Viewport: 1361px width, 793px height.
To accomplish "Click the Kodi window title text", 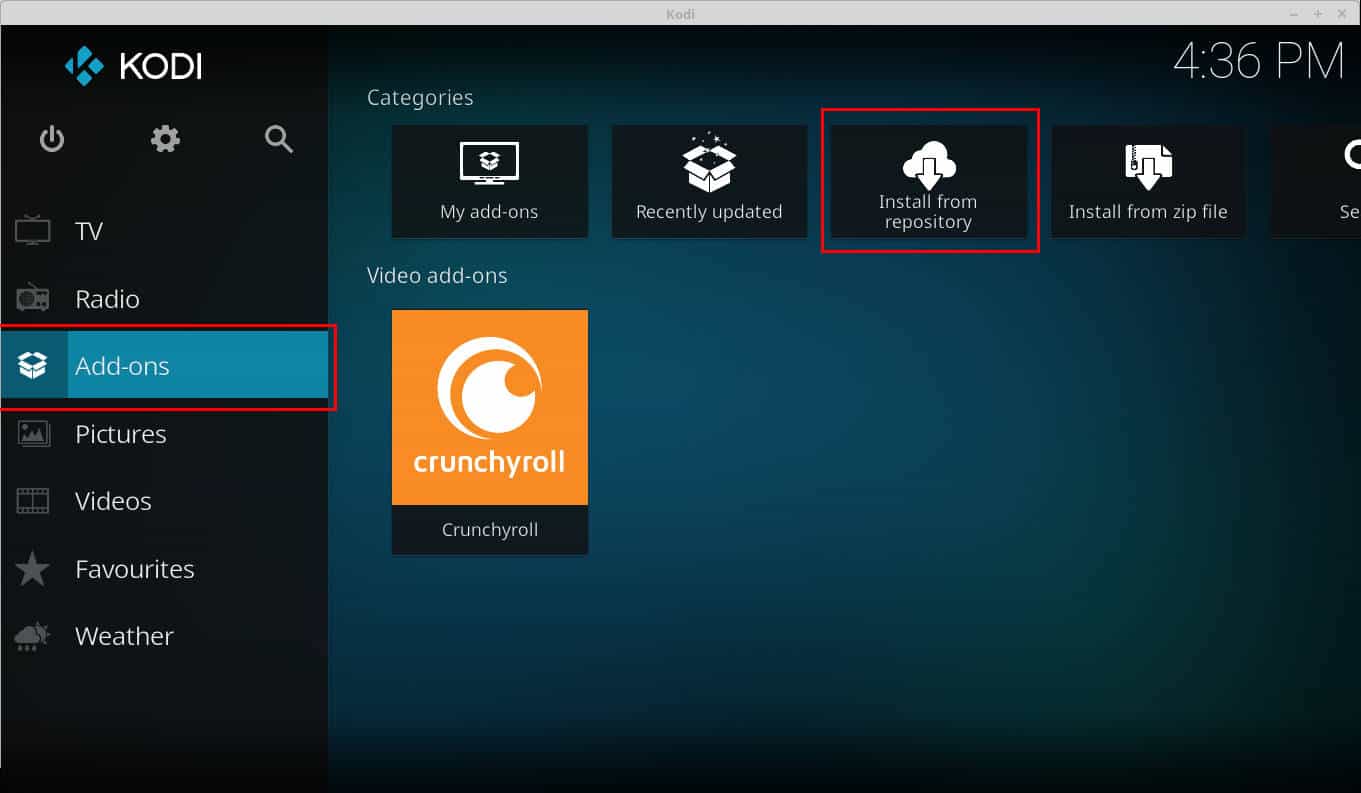I will [x=680, y=13].
